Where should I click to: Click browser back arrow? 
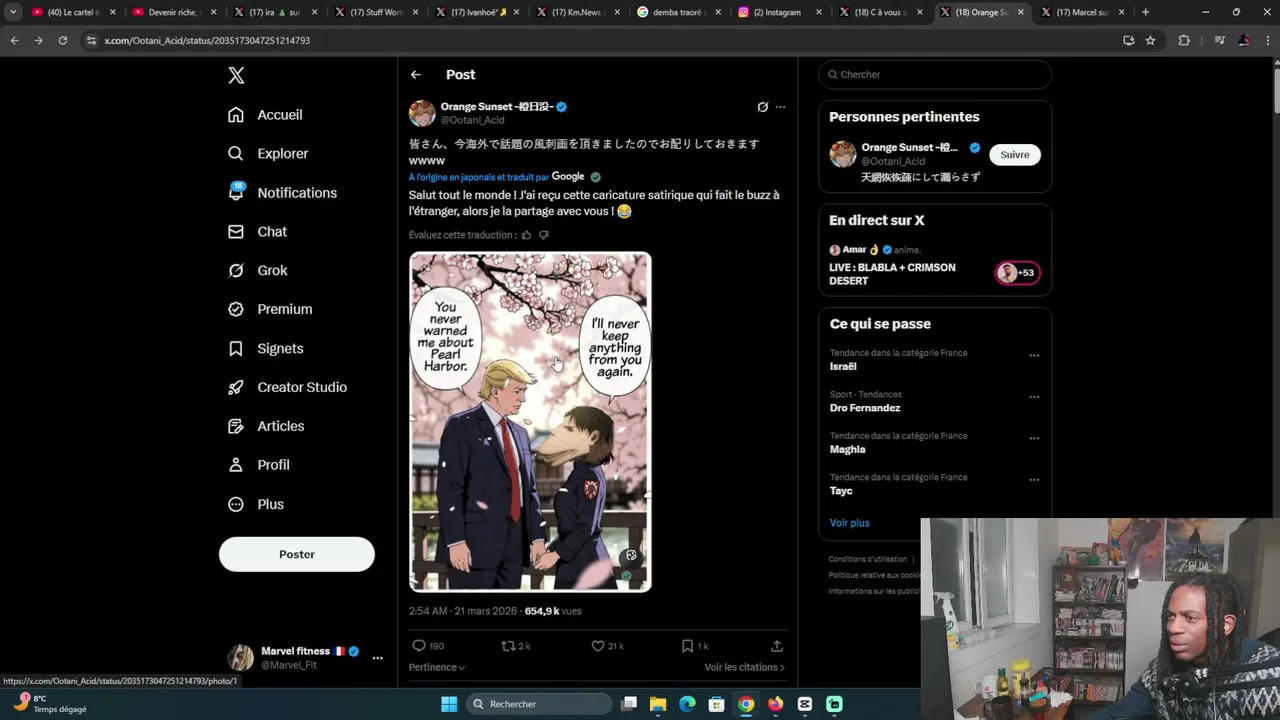(x=14, y=41)
